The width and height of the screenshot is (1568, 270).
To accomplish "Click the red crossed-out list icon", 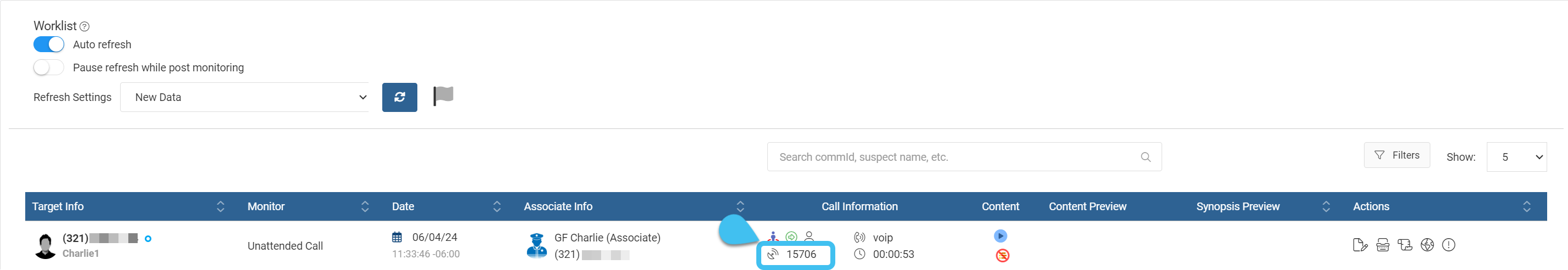I will tap(1002, 255).
